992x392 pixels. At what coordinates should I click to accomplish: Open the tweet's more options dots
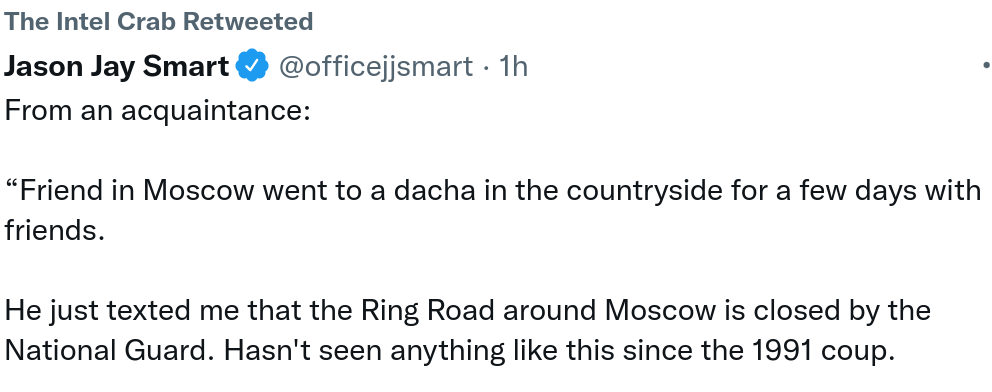point(987,66)
